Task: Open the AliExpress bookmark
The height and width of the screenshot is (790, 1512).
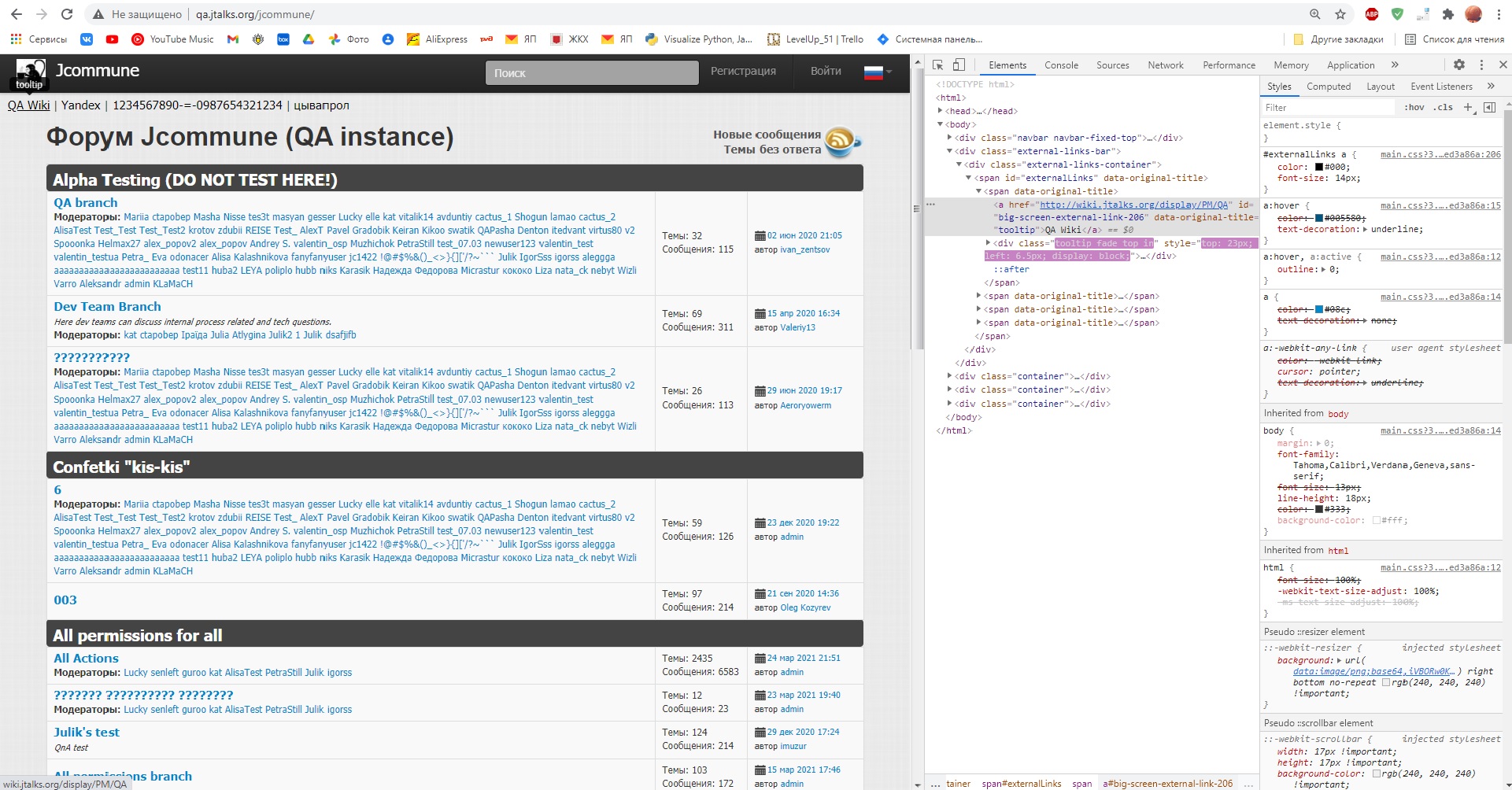Action: point(437,39)
